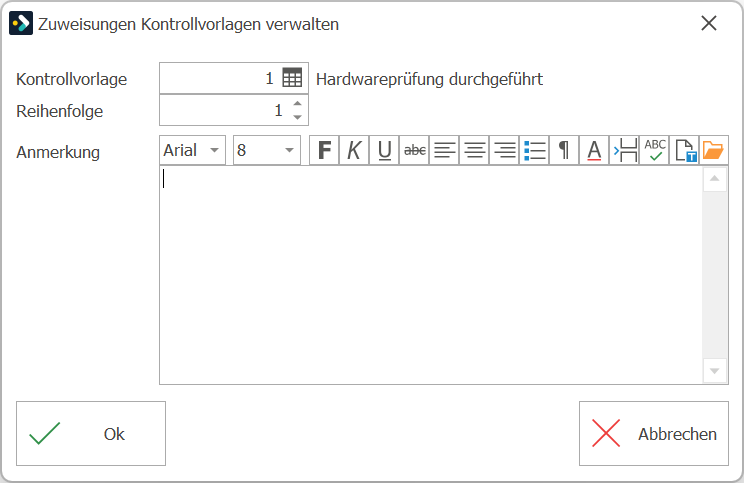
Task: Toggle bold formatting with the F button
Action: pos(325,150)
